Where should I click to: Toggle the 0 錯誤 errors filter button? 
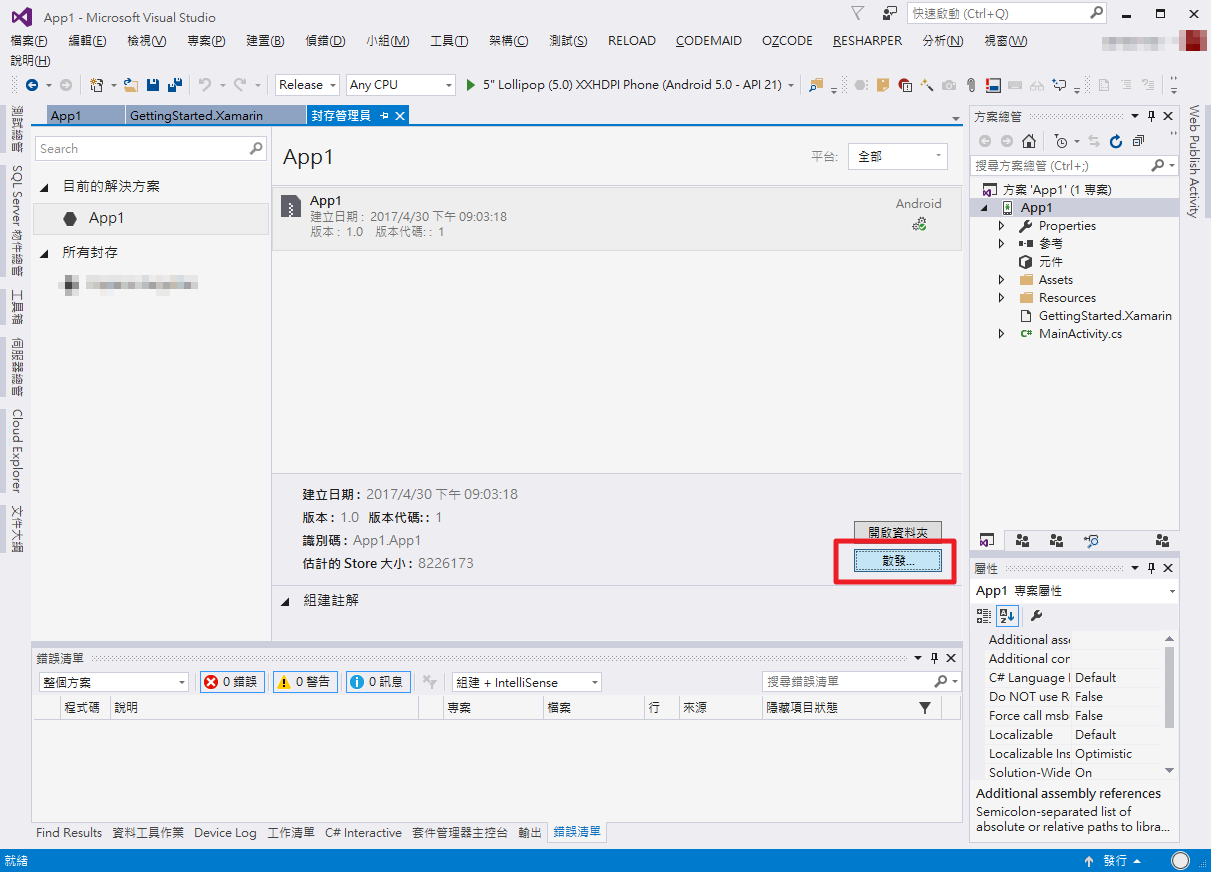(231, 682)
